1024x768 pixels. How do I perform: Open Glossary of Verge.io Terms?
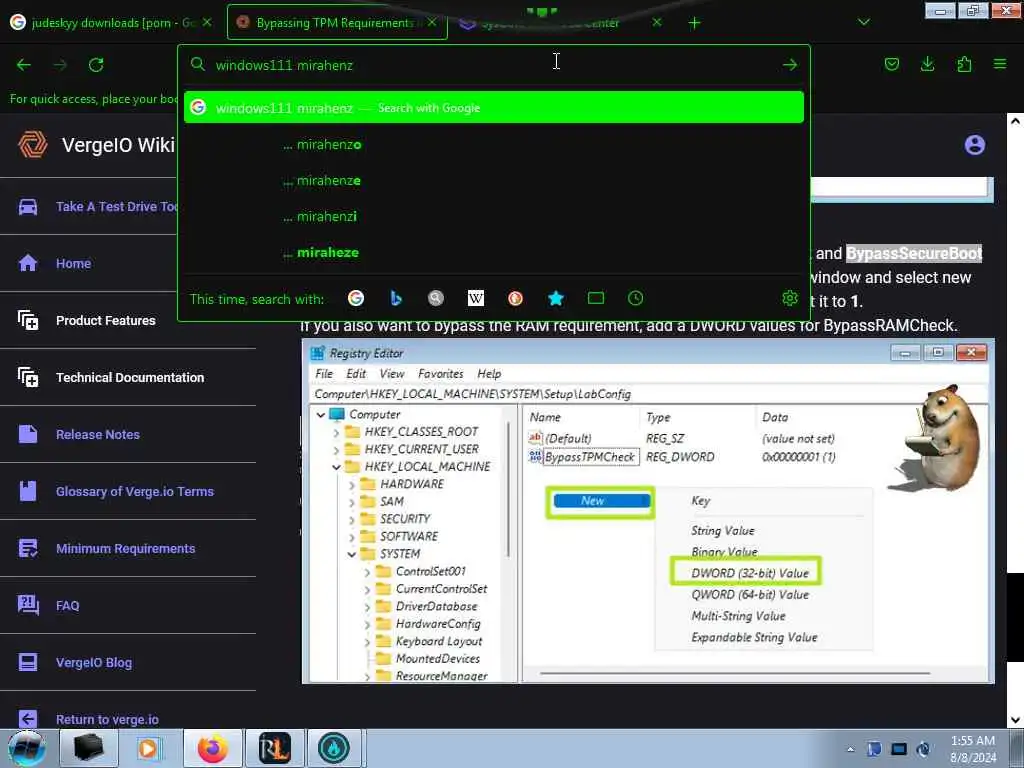[x=135, y=491]
